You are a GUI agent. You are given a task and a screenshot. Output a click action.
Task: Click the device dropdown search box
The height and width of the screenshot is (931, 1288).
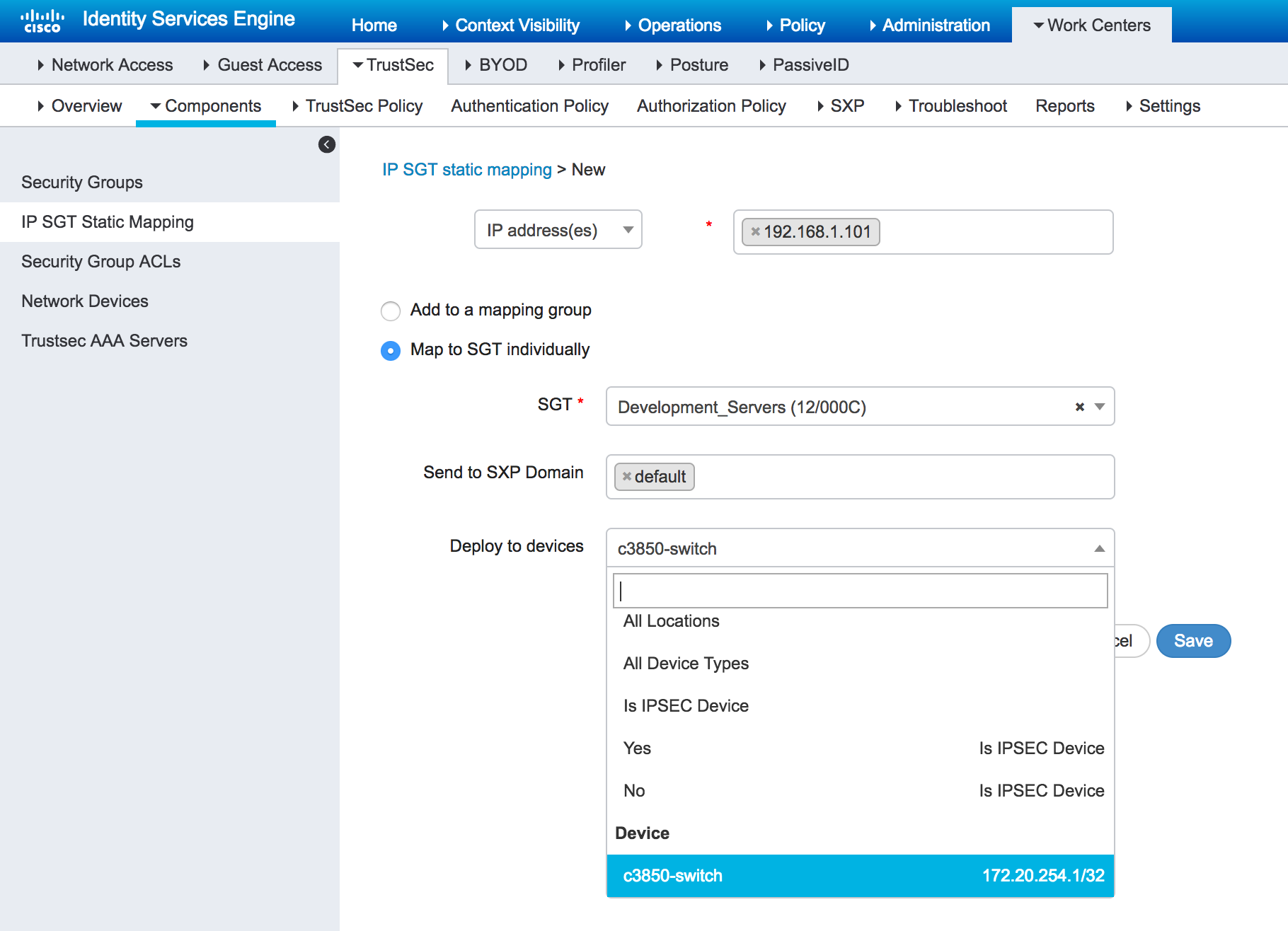pos(860,591)
